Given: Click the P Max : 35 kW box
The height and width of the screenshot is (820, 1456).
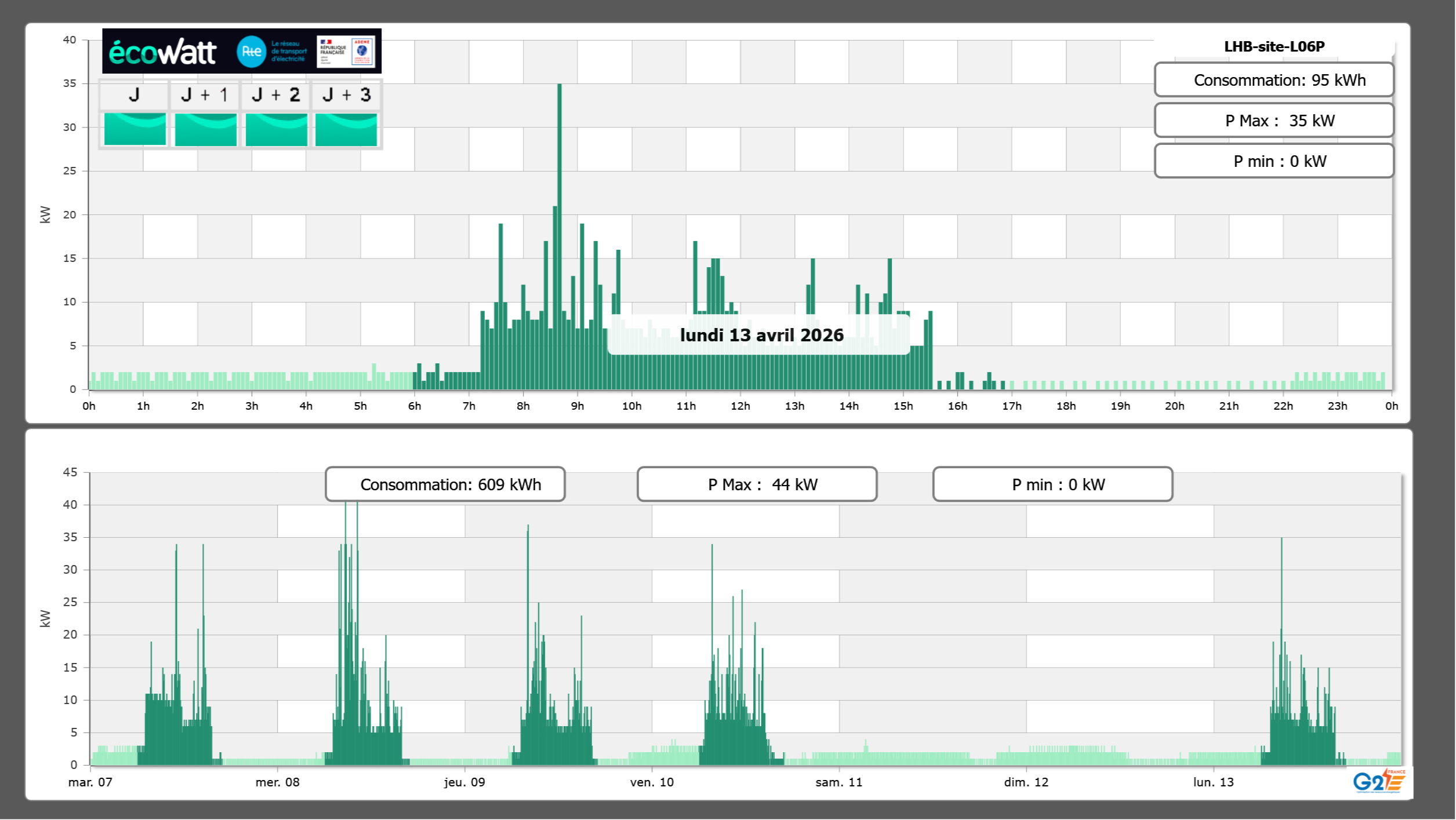Looking at the screenshot, I should [1273, 121].
